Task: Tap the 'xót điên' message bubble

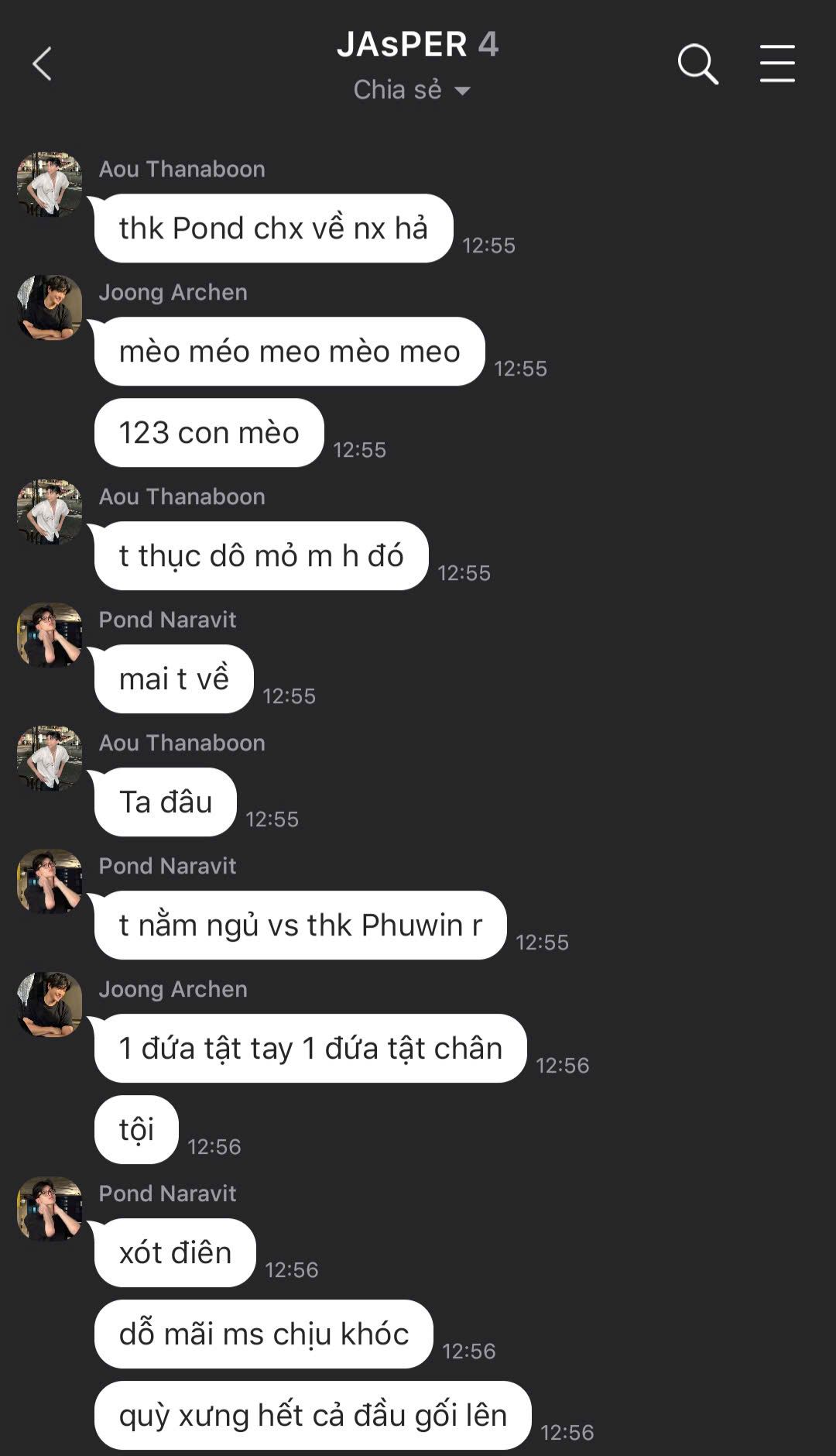Action: tap(175, 1253)
